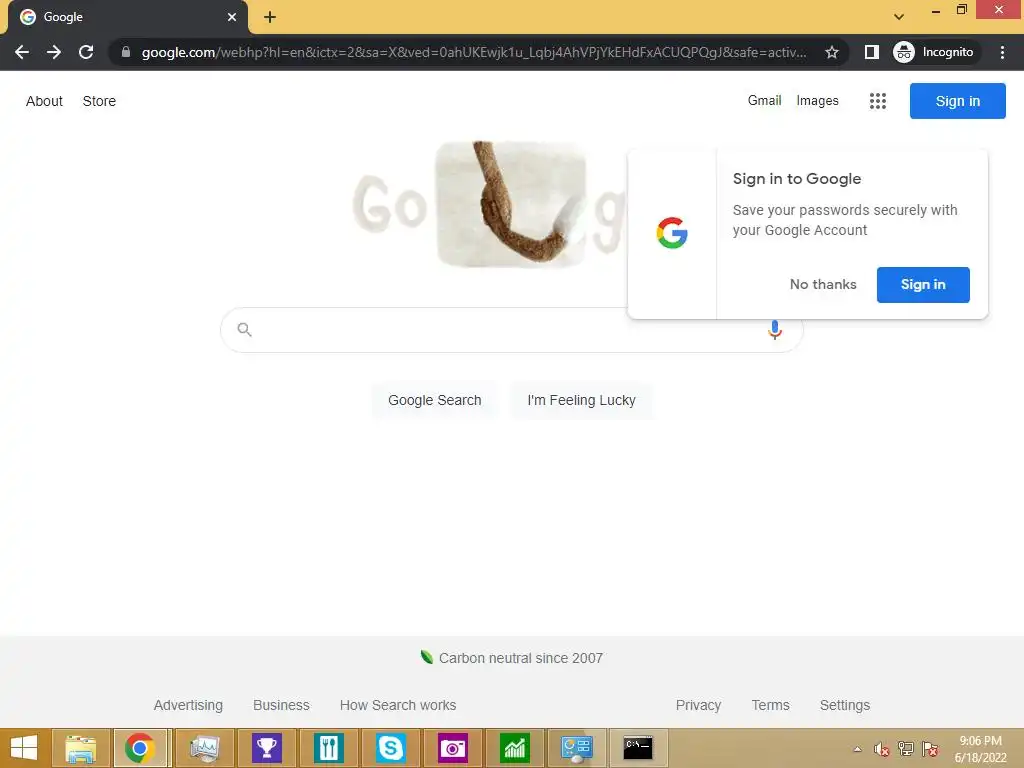Image resolution: width=1024 pixels, height=768 pixels.
Task: Open the Windows Start button
Action: 24,748
